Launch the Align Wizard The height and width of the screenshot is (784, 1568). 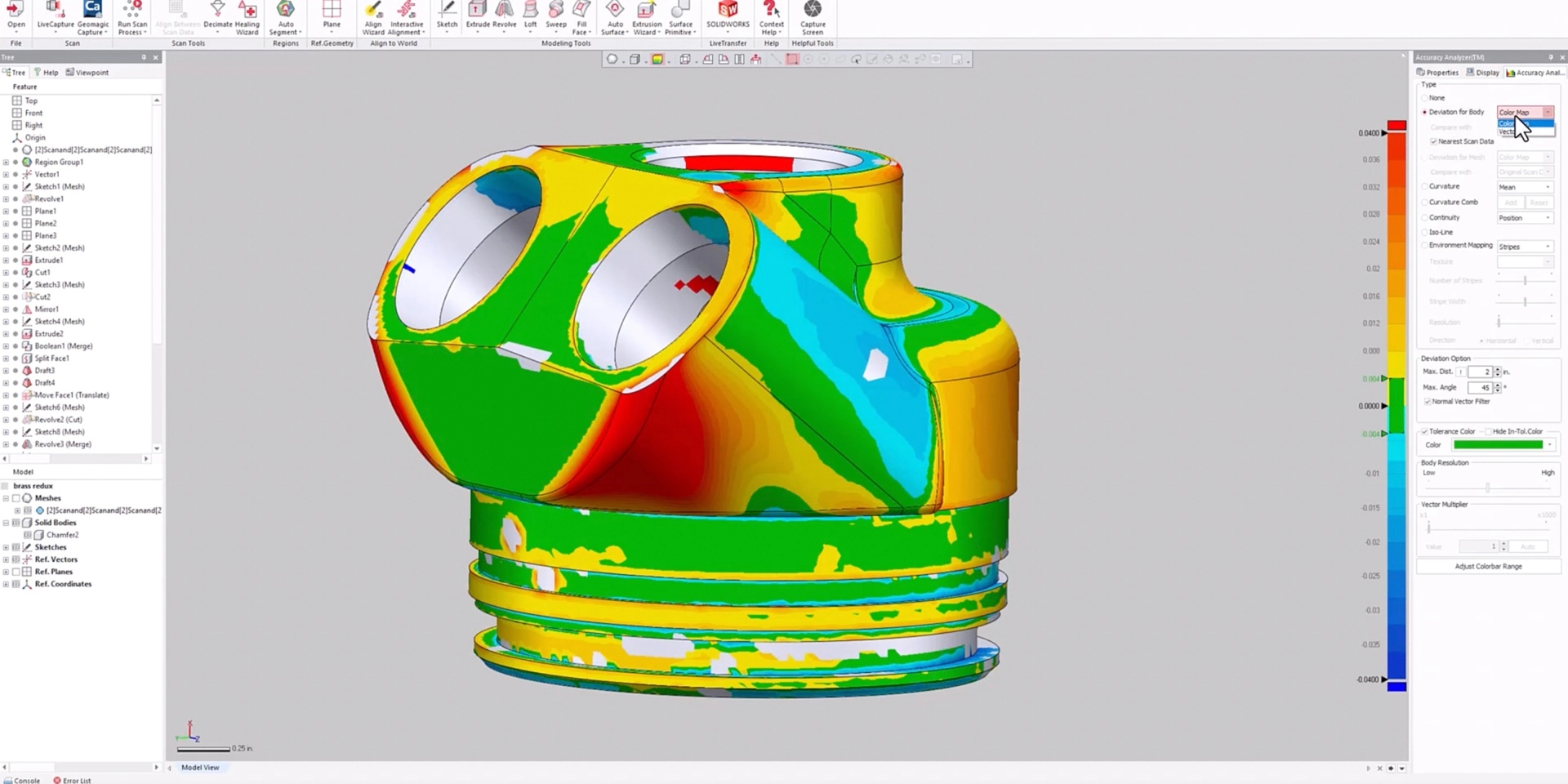[x=373, y=18]
